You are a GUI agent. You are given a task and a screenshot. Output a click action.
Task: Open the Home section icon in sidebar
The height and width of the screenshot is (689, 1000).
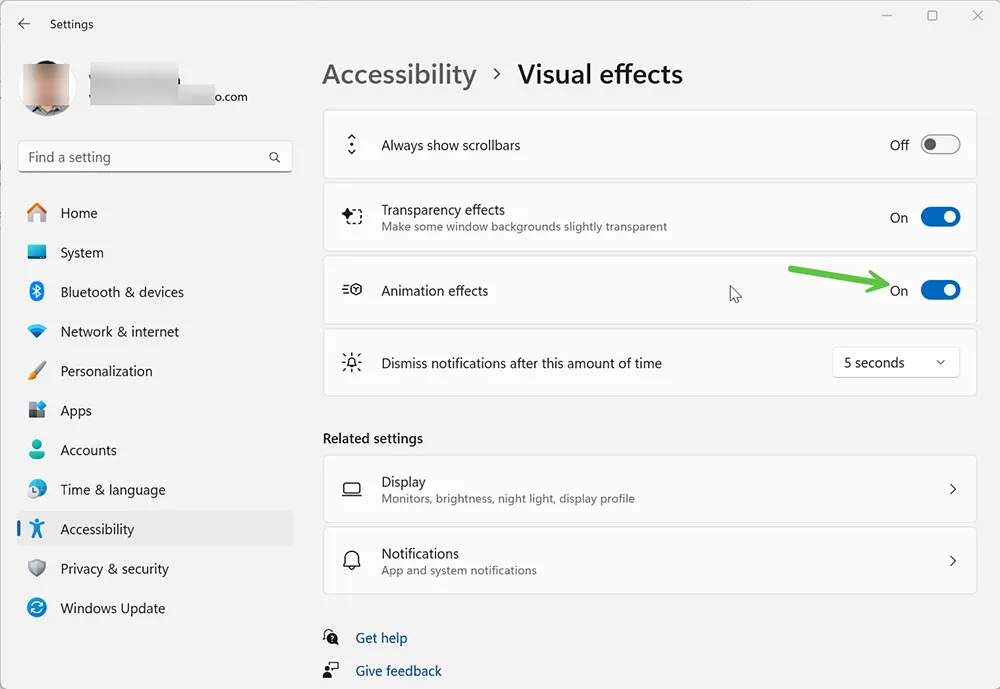(x=36, y=213)
